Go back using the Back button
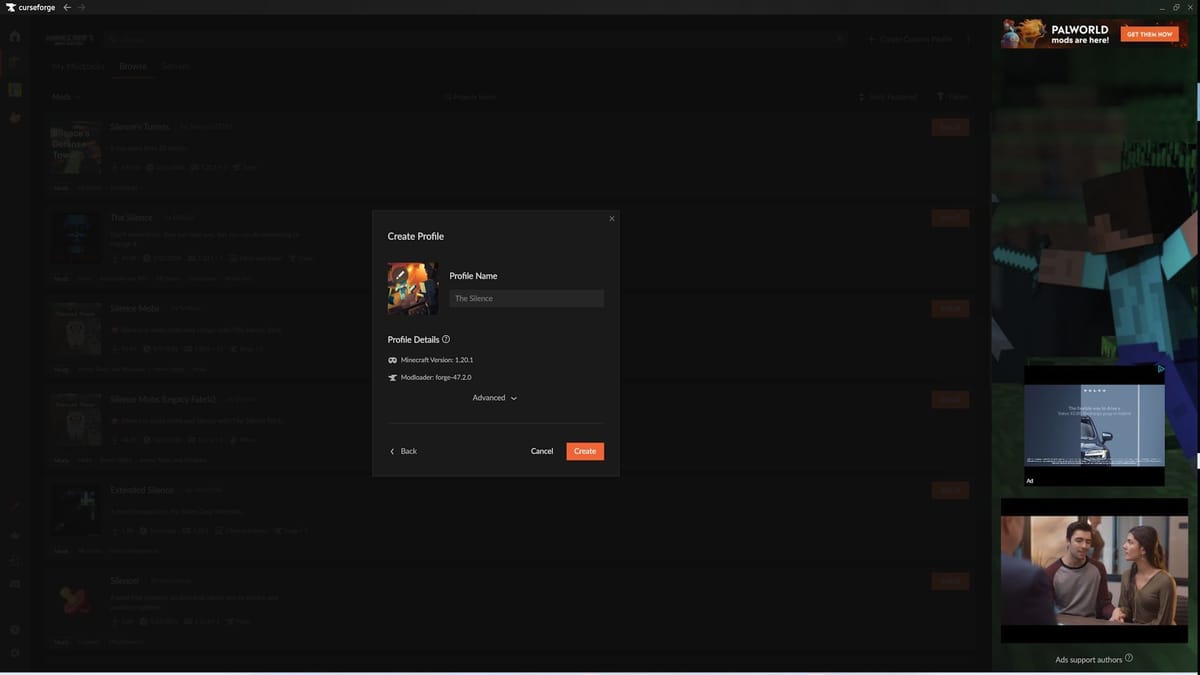Screen dimensions: 1200x675 403,451
